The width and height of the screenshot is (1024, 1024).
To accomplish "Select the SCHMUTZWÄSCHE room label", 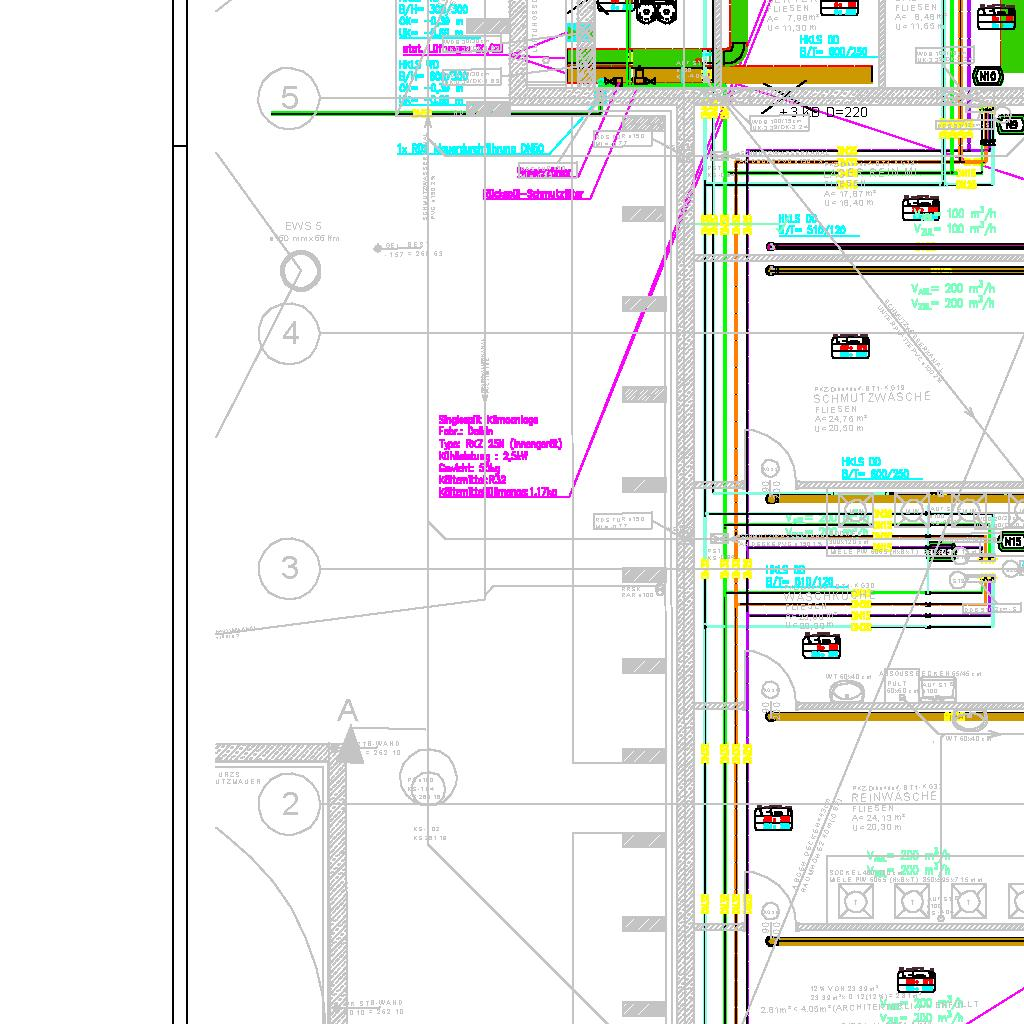I will point(871,398).
